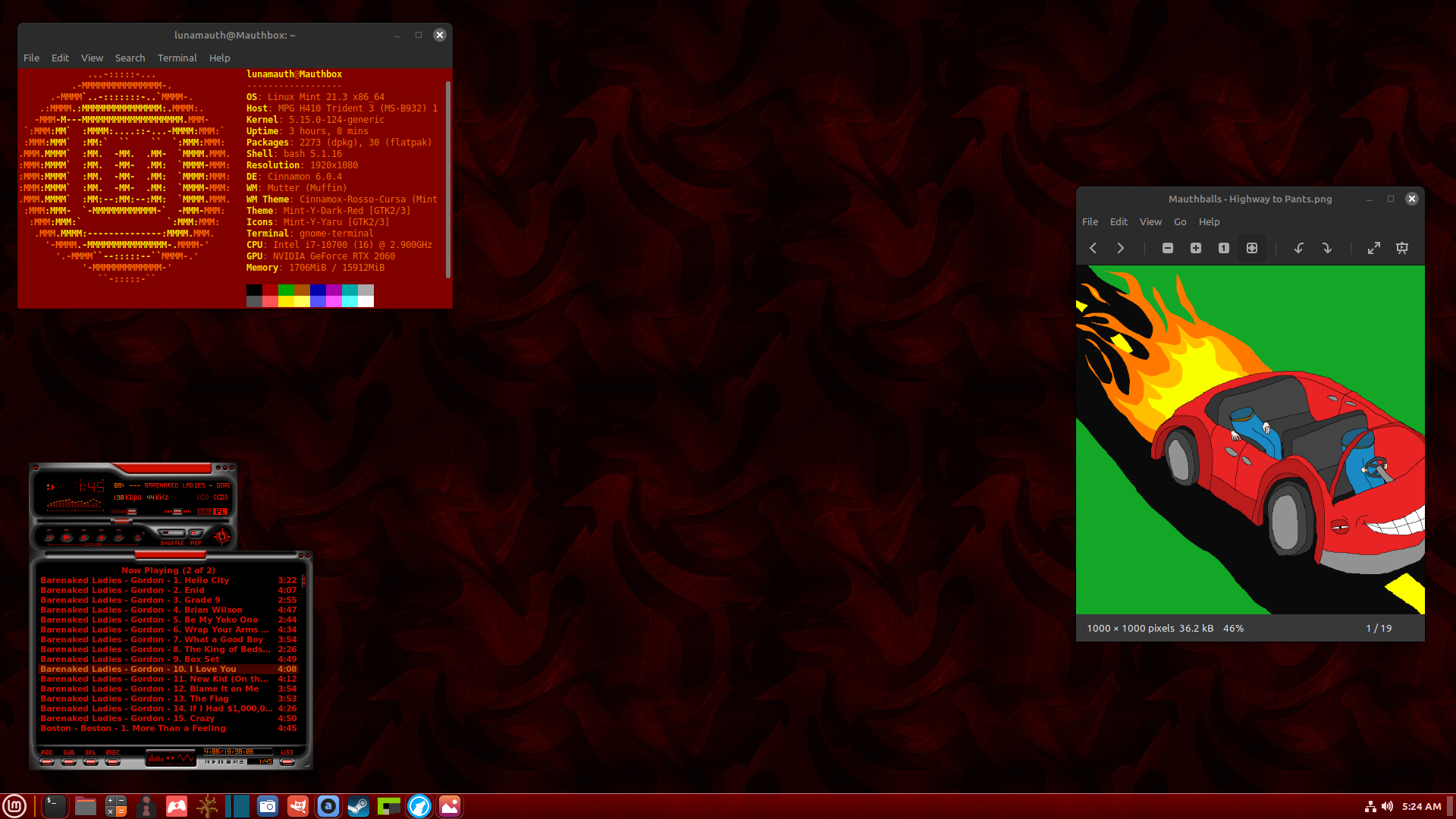Open image viewer Go menu
This screenshot has height=819, width=1456.
(x=1180, y=221)
